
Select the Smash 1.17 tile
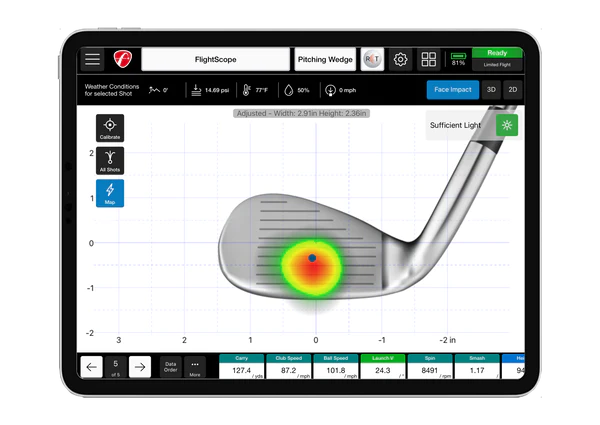477,366
